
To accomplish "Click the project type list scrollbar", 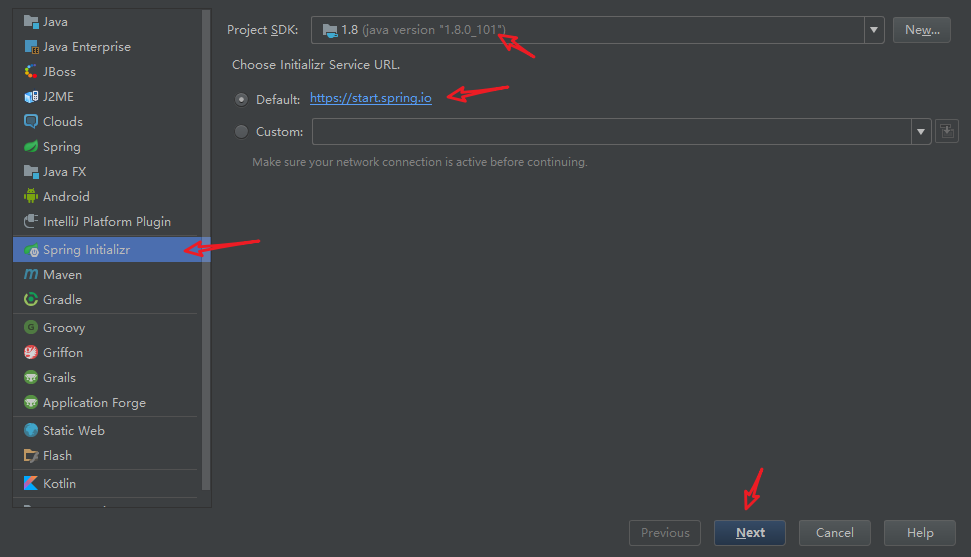I will point(206,250).
